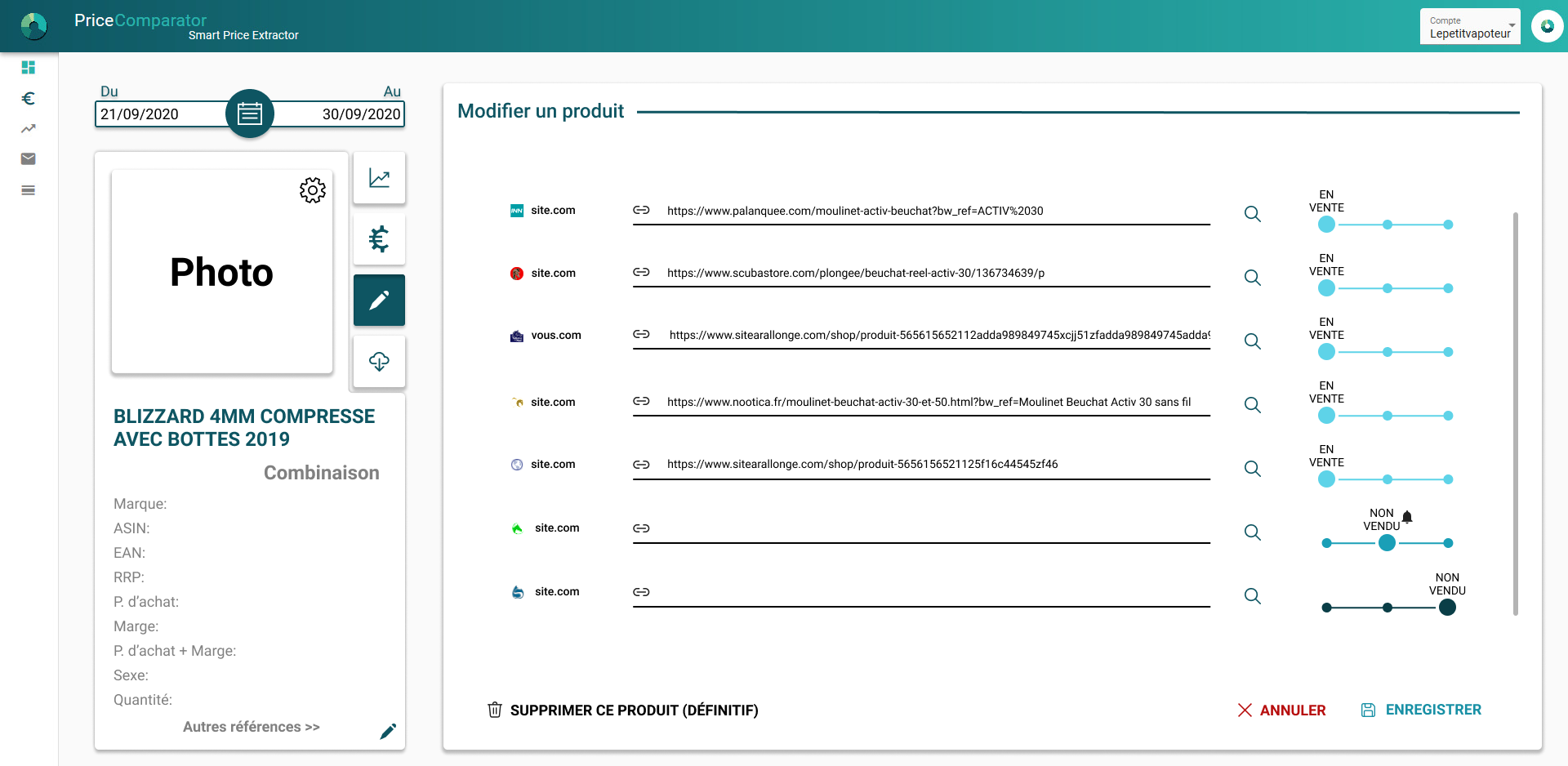Set nootica row status slider to right end
Image resolution: width=1568 pixels, height=766 pixels.
tap(1447, 416)
